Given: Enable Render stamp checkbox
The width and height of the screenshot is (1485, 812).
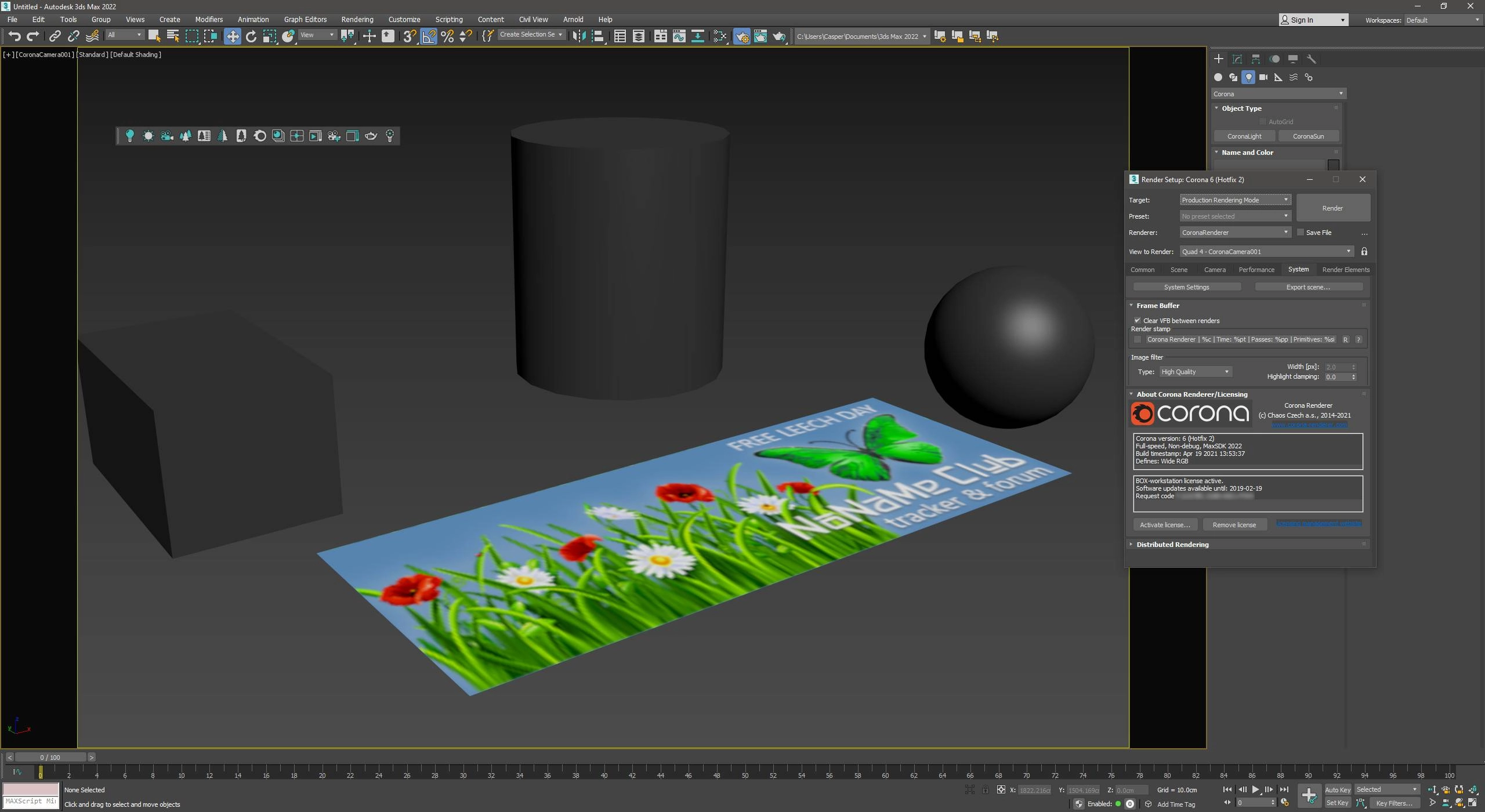Looking at the screenshot, I should [x=1138, y=340].
